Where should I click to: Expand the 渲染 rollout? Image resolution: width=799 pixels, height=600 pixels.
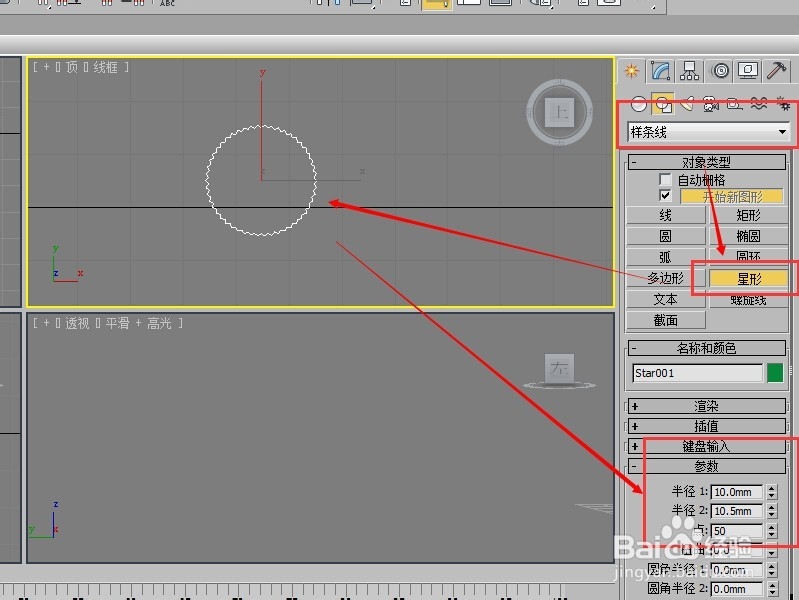[x=706, y=406]
